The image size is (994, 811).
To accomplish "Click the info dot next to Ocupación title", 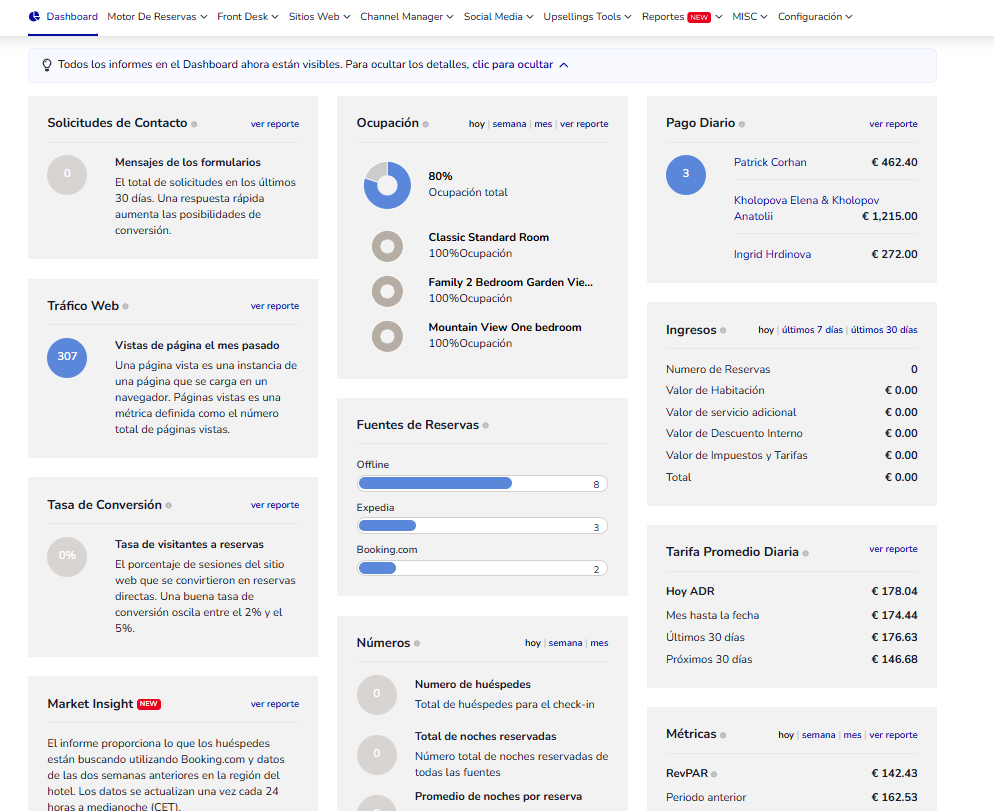I will coord(425,125).
